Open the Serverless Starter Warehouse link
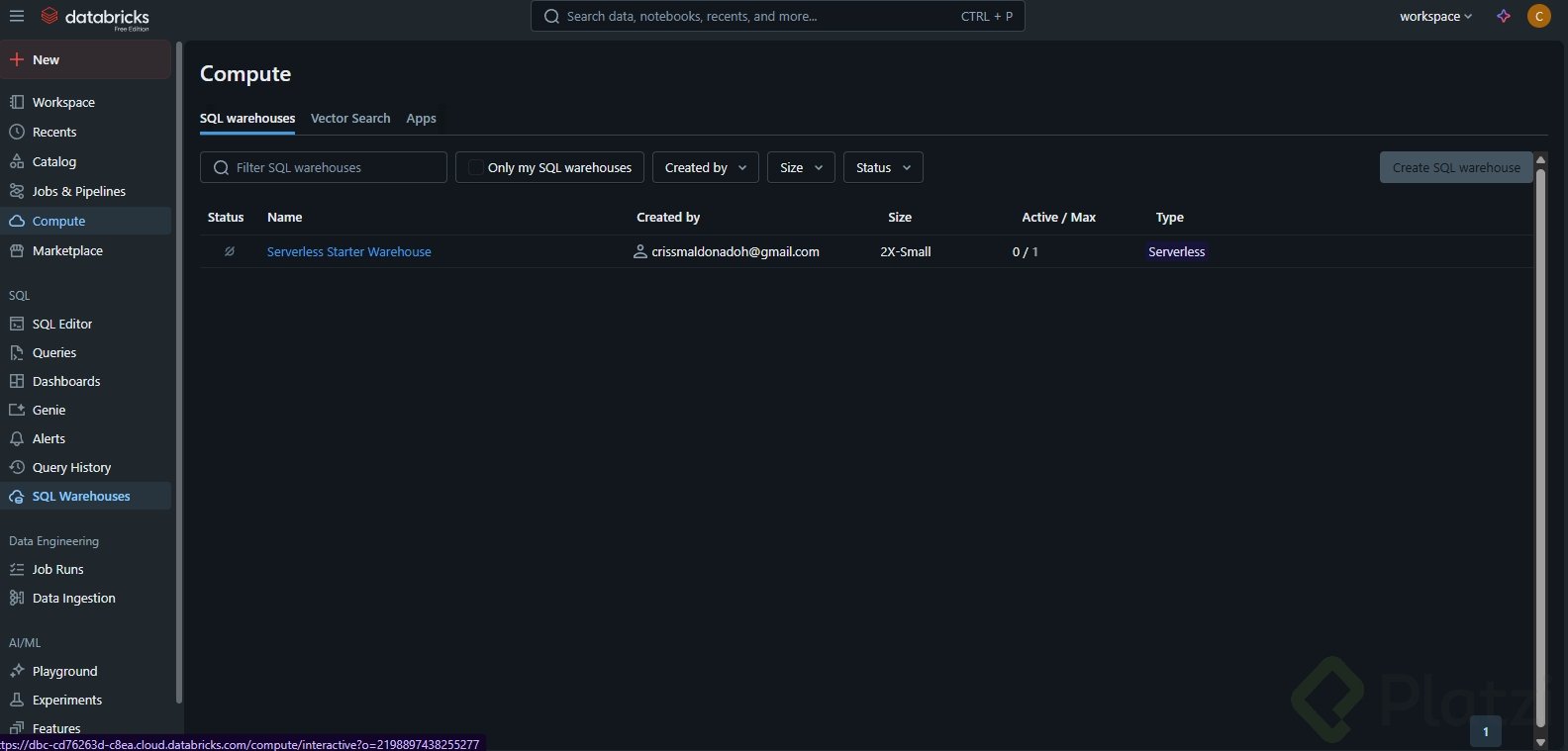 349,252
